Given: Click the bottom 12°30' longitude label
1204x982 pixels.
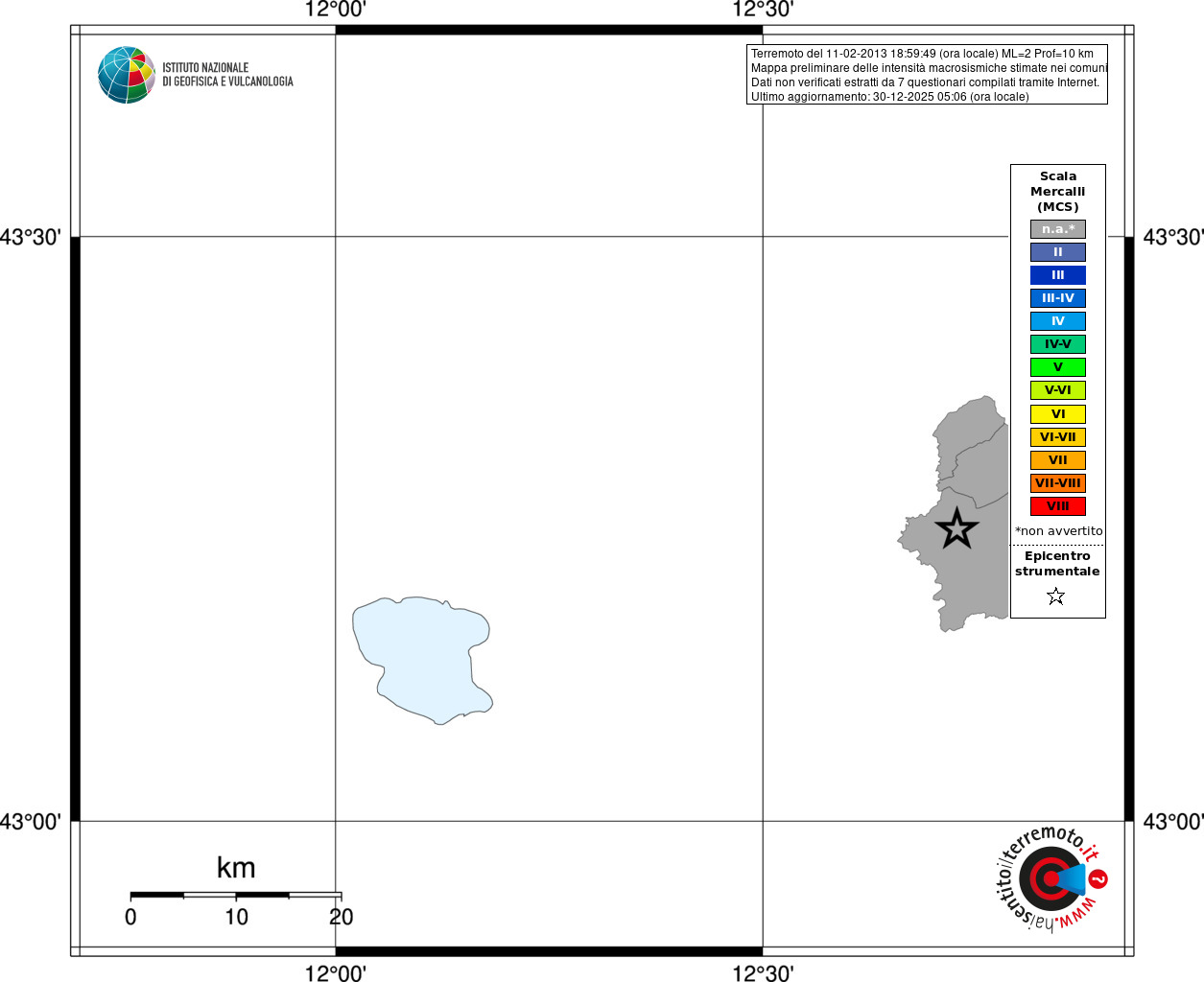Looking at the screenshot, I should (763, 973).
